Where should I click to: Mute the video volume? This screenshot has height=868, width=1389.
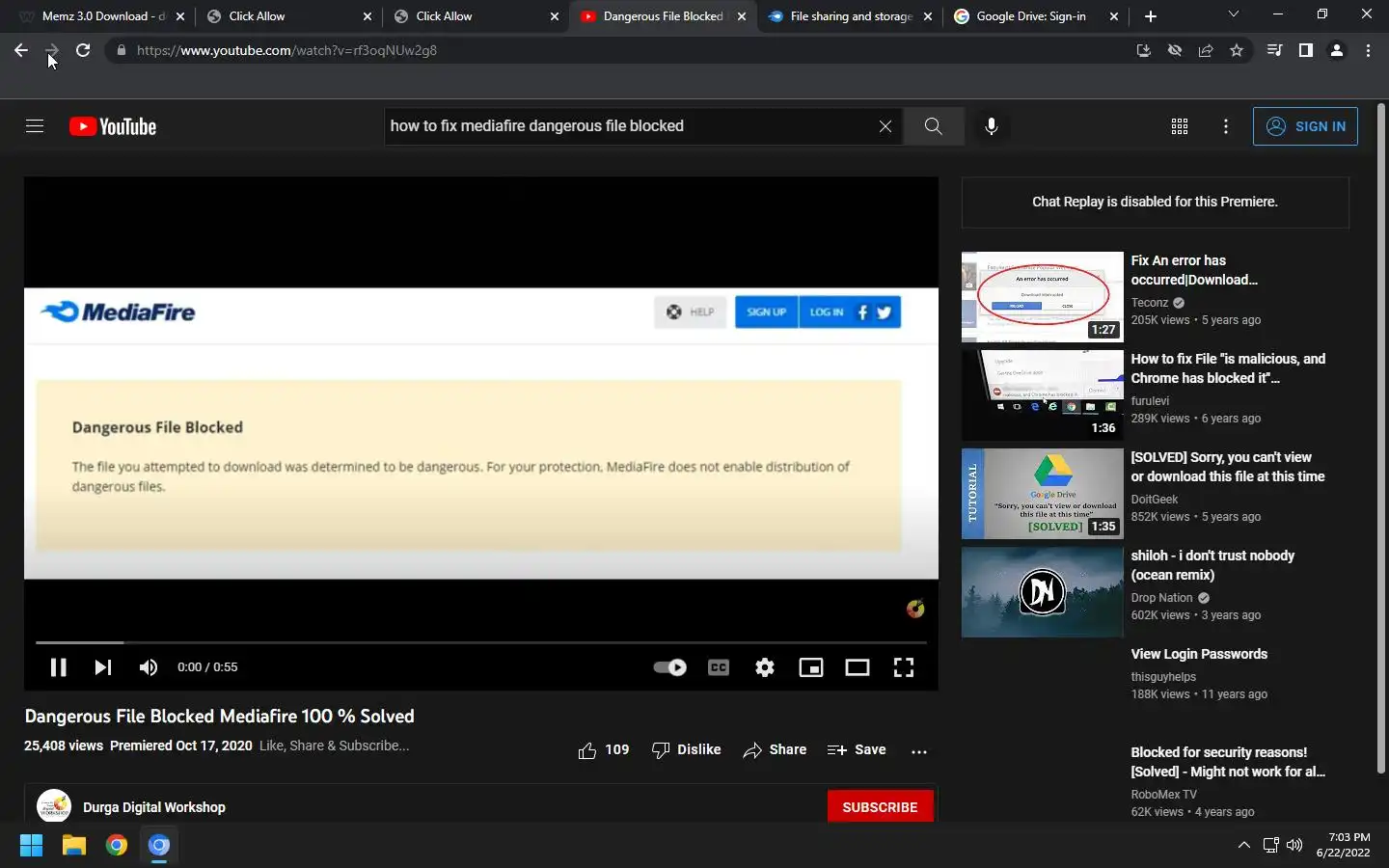coord(149,667)
